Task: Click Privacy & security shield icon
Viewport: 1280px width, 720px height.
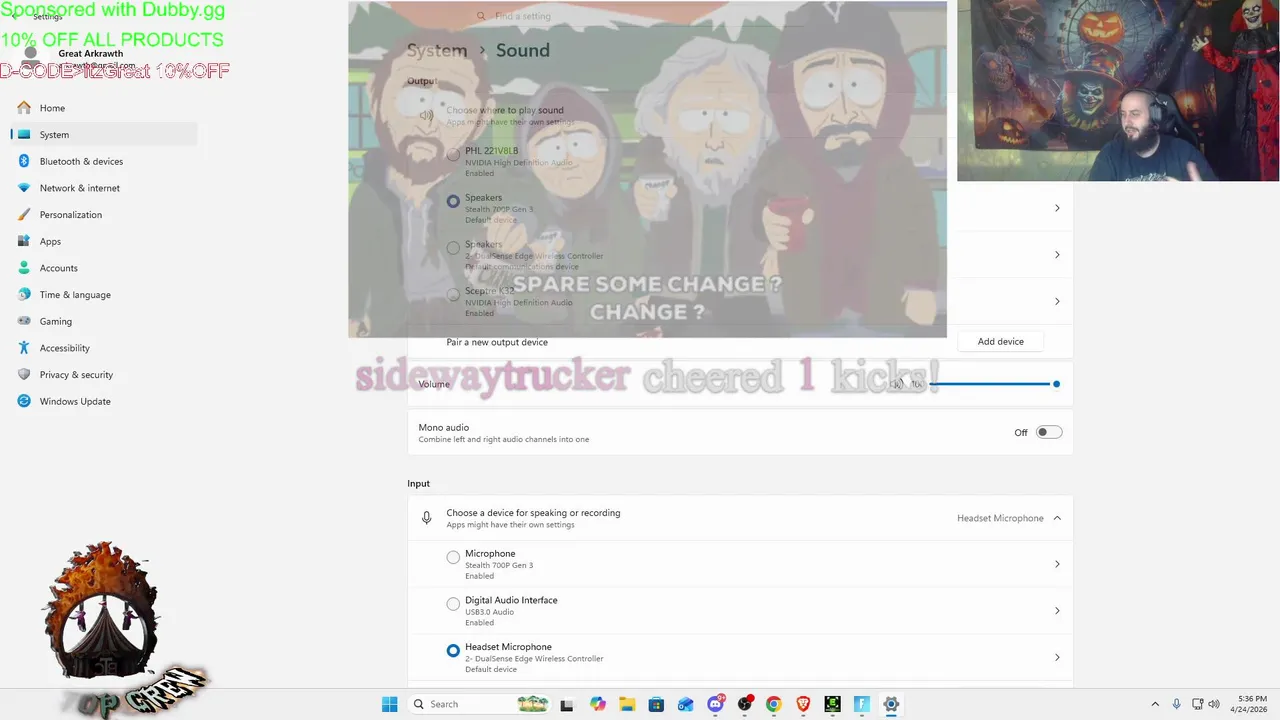Action: click(24, 374)
